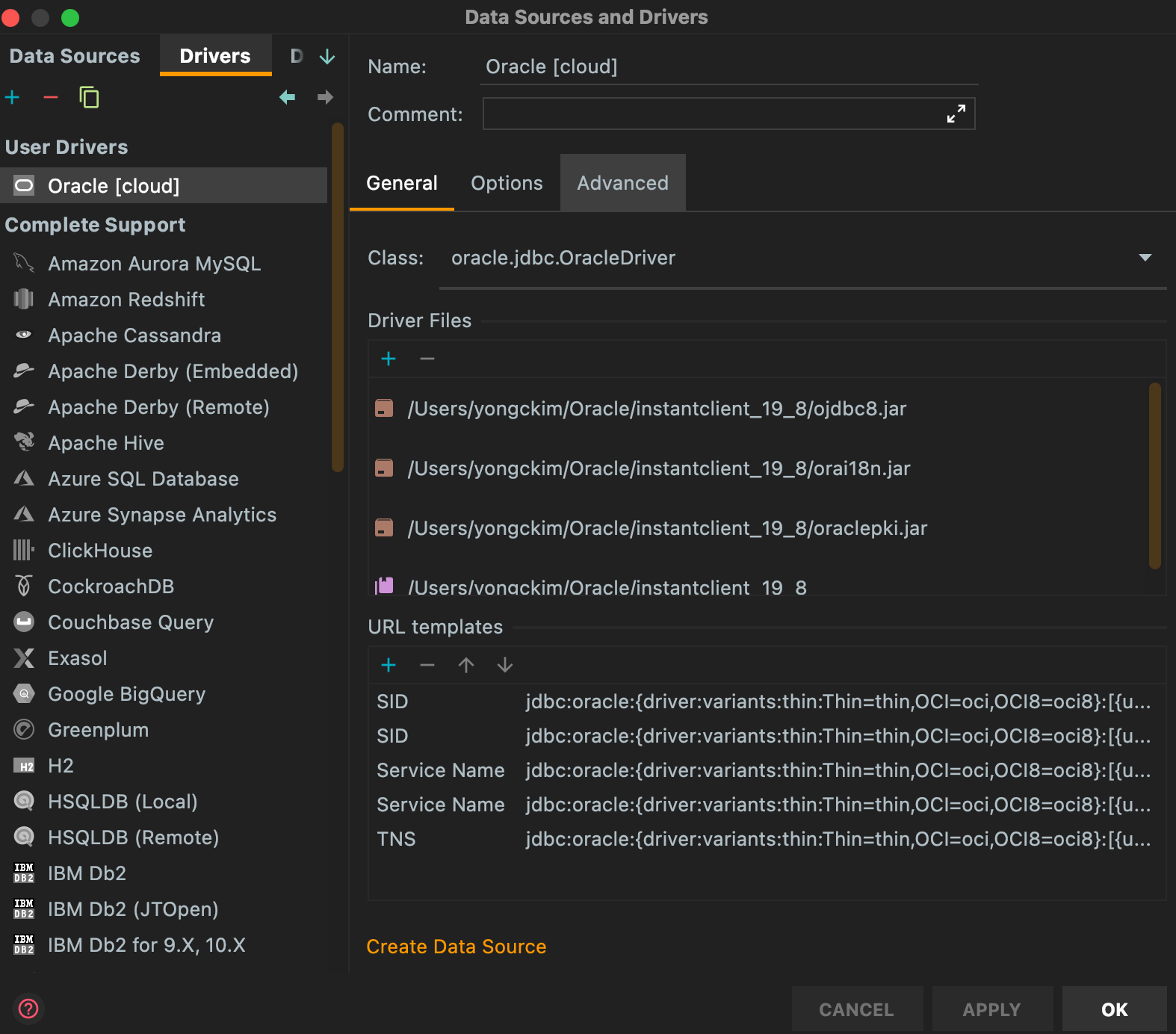The height and width of the screenshot is (1034, 1176).
Task: Click Create Data Source link
Action: [457, 947]
